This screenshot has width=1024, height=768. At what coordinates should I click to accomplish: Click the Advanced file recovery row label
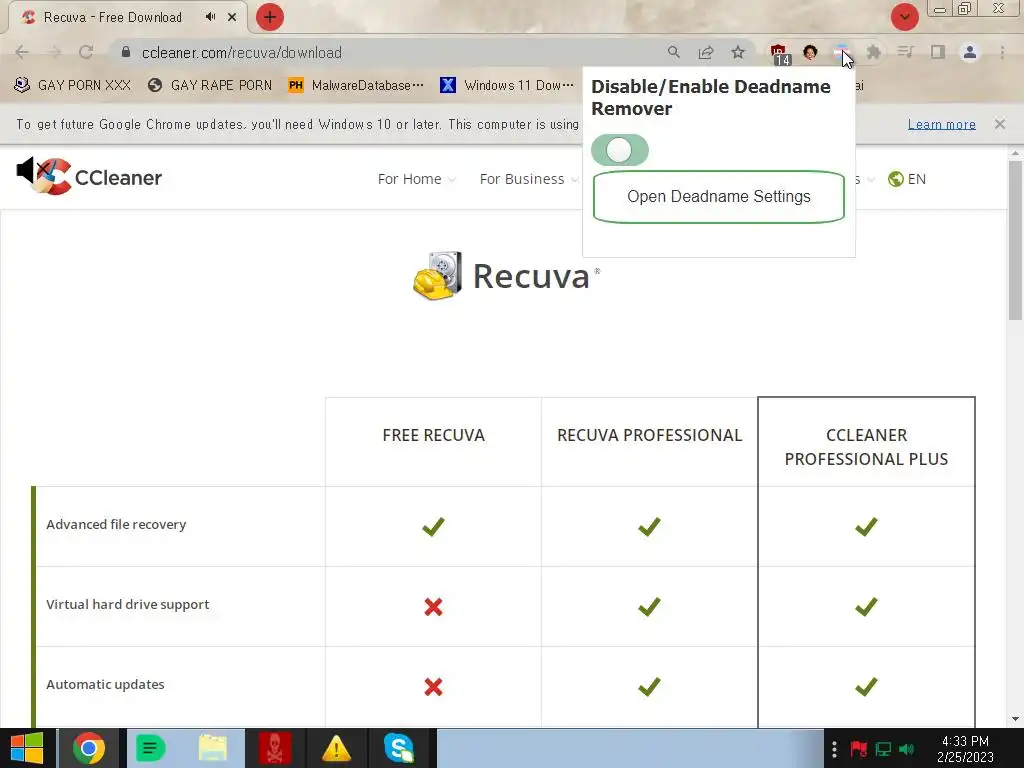(x=116, y=524)
